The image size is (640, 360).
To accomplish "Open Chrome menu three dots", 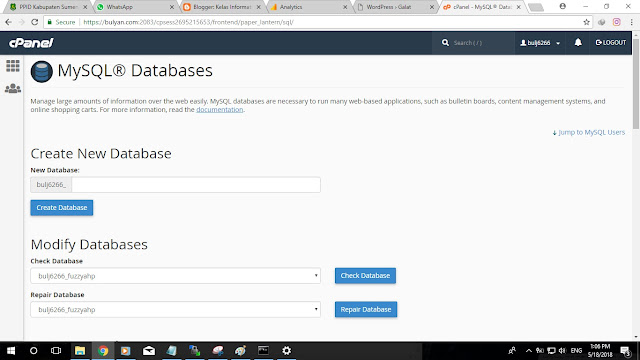I will point(631,22).
